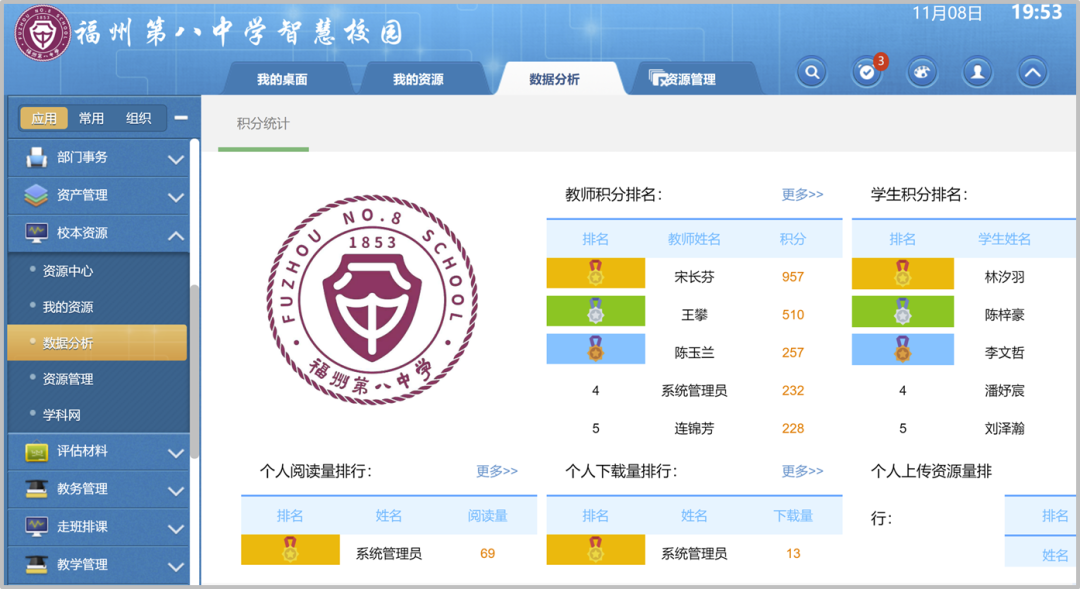
Task: Click student name 潘妤宸
Action: click(1004, 391)
